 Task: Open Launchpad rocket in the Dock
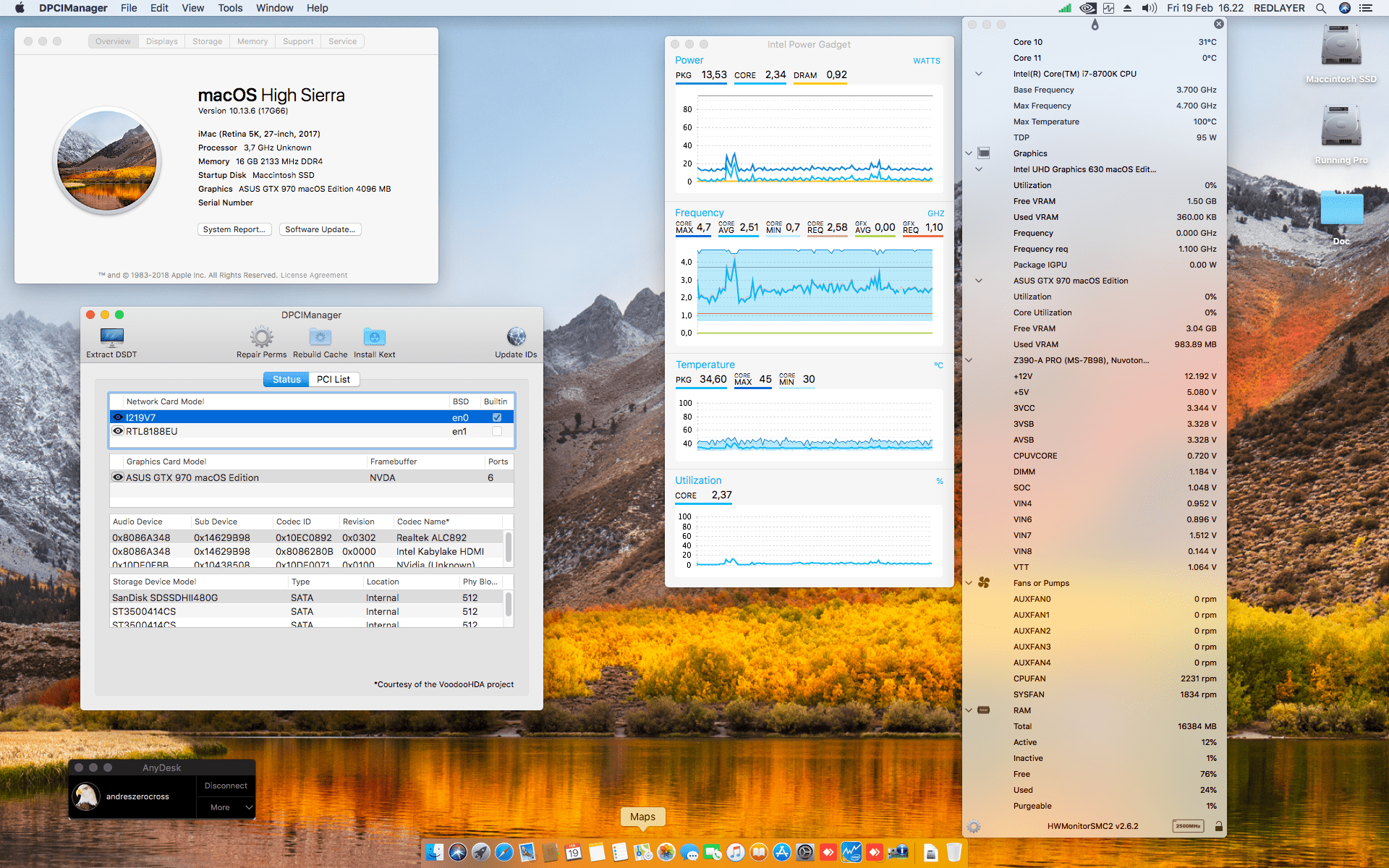pos(481,852)
